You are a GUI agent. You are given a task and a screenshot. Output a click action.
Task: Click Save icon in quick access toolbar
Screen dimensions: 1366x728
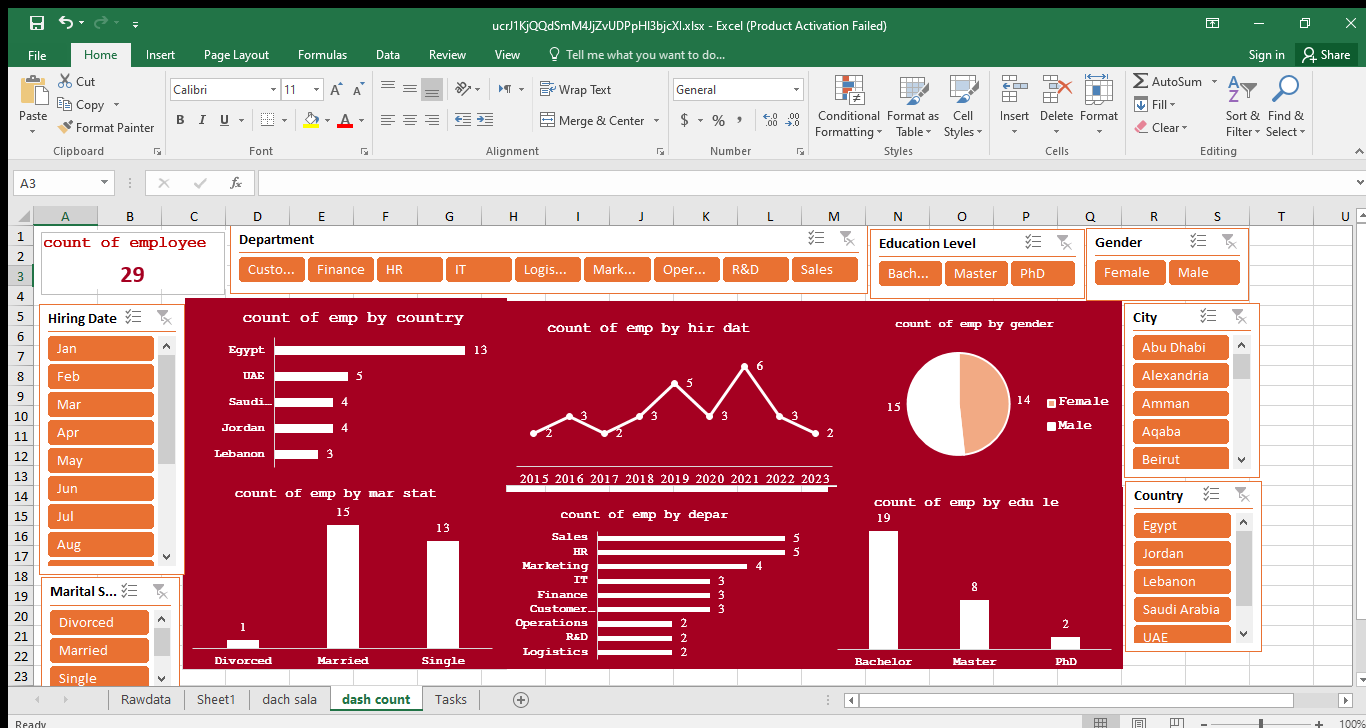tap(37, 24)
